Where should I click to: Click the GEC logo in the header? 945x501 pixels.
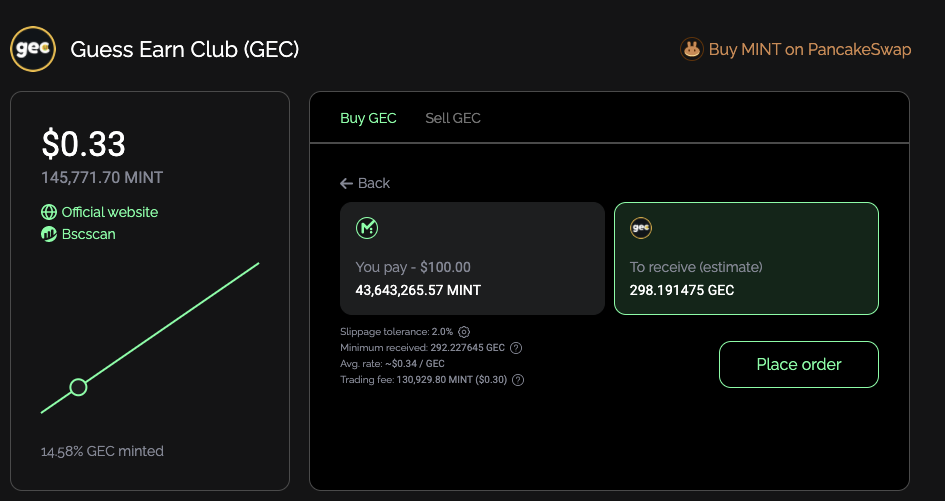32,49
